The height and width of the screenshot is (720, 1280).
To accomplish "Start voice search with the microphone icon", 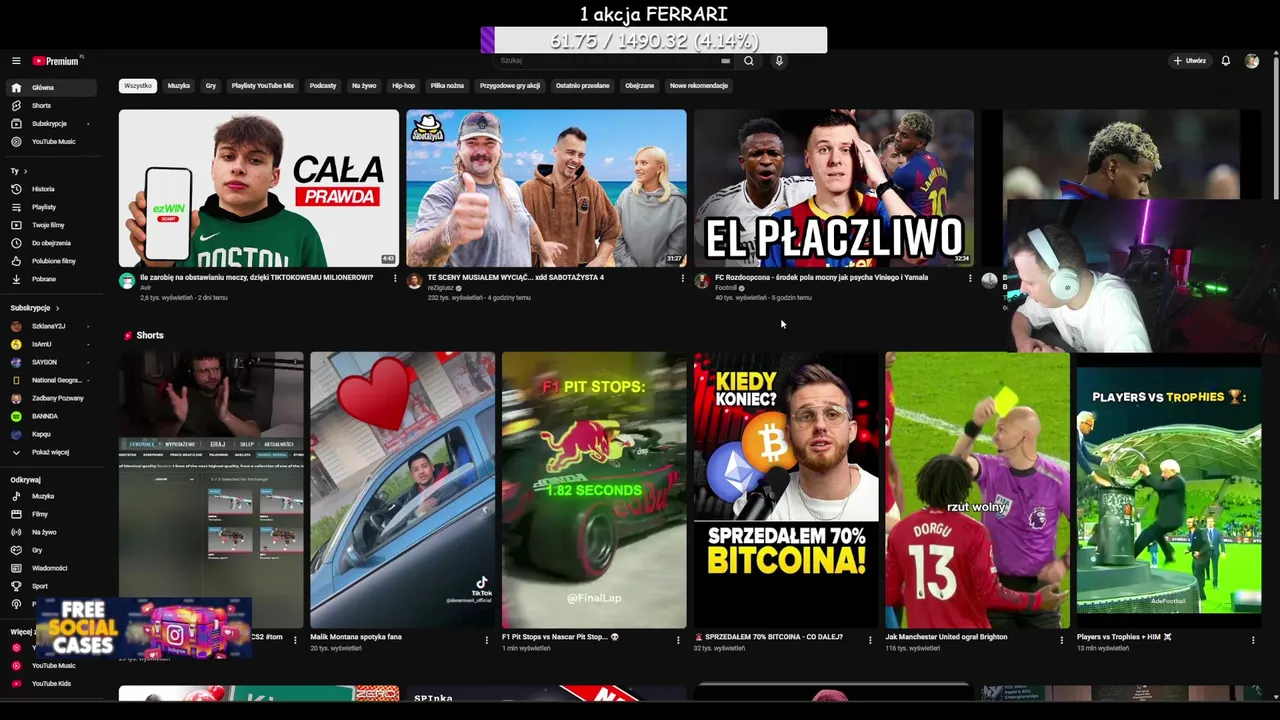I will (x=779, y=61).
